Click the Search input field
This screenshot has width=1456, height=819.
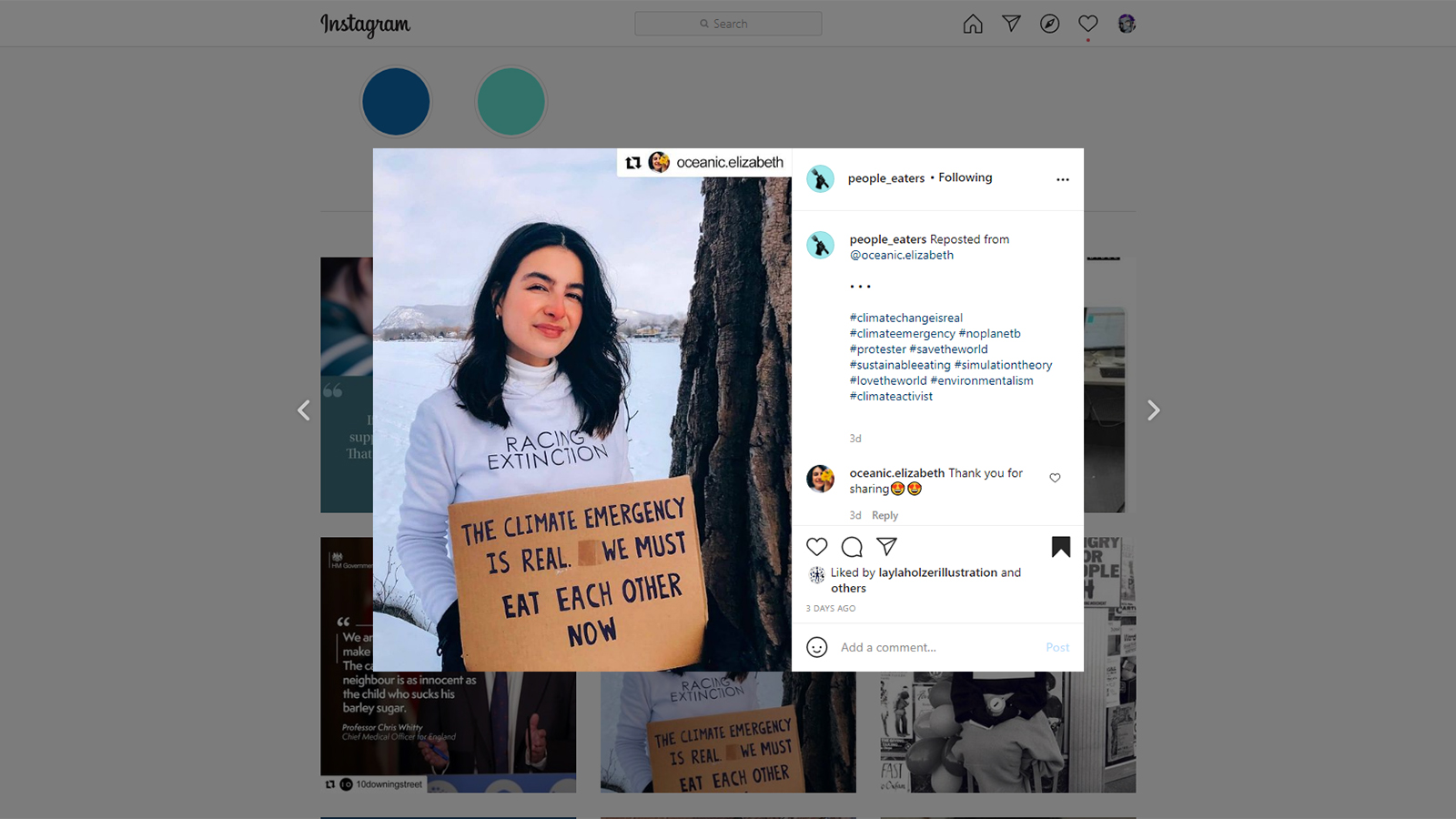click(728, 24)
